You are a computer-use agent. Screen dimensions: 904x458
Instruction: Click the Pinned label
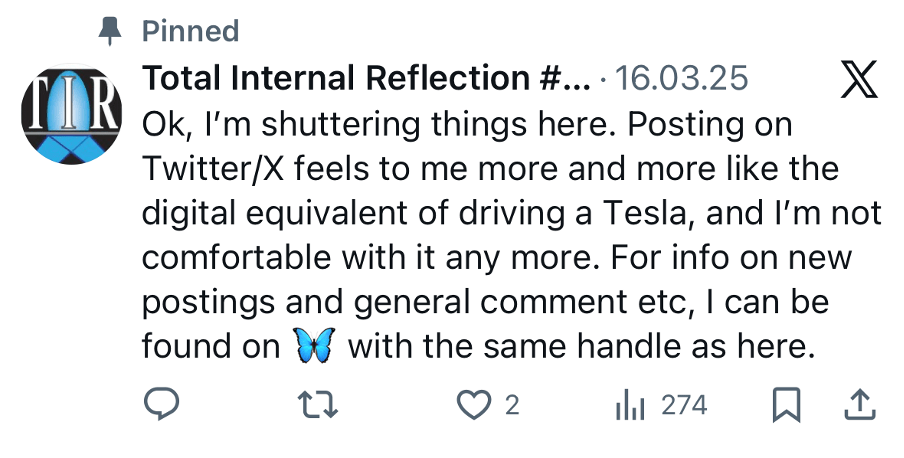(x=191, y=31)
